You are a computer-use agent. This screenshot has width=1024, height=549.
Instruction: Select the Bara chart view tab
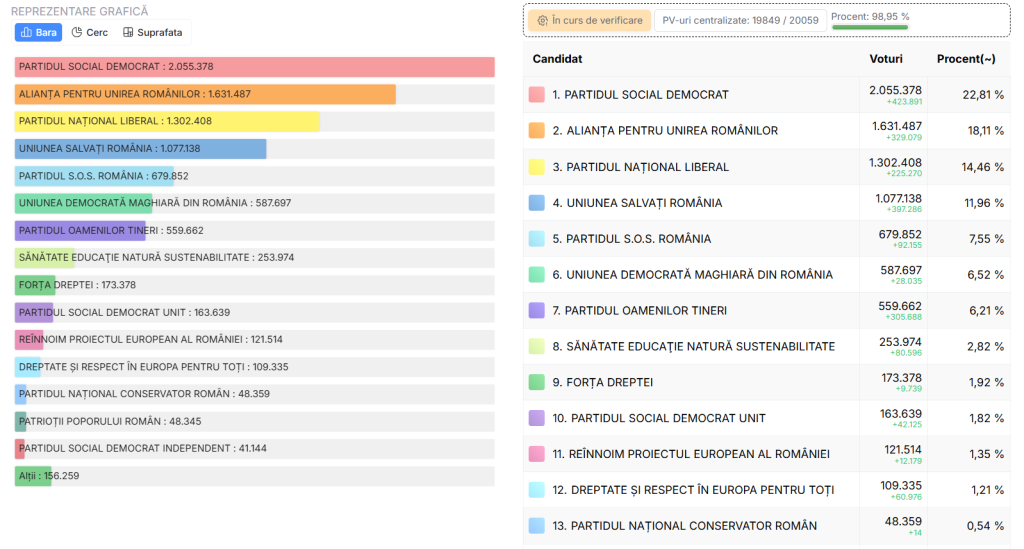click(x=38, y=32)
